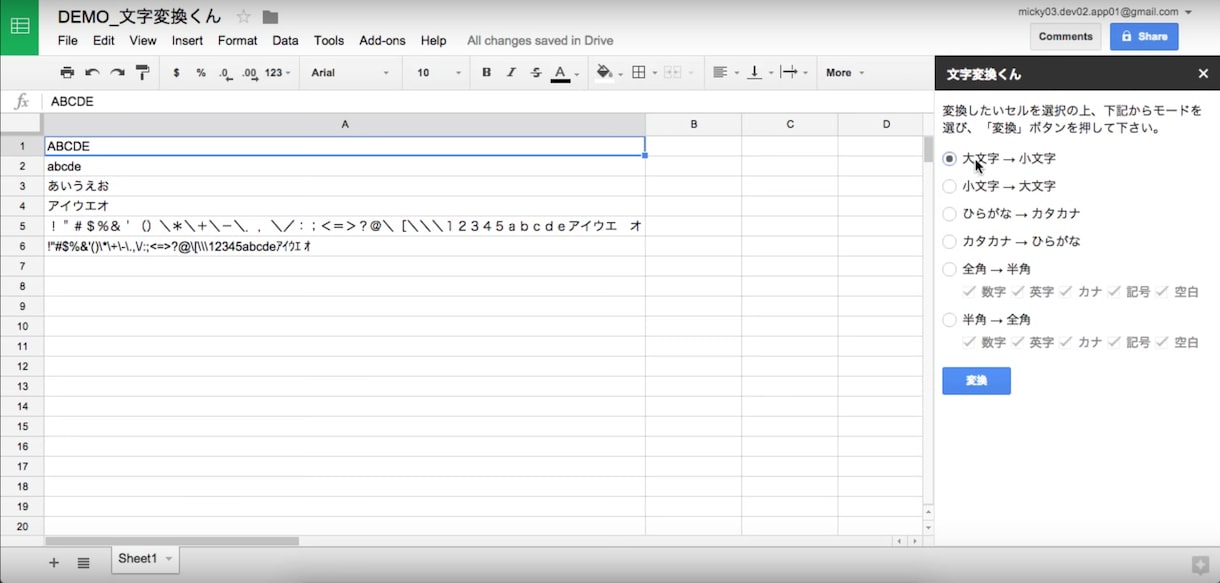Toggle bold formatting

(x=487, y=73)
